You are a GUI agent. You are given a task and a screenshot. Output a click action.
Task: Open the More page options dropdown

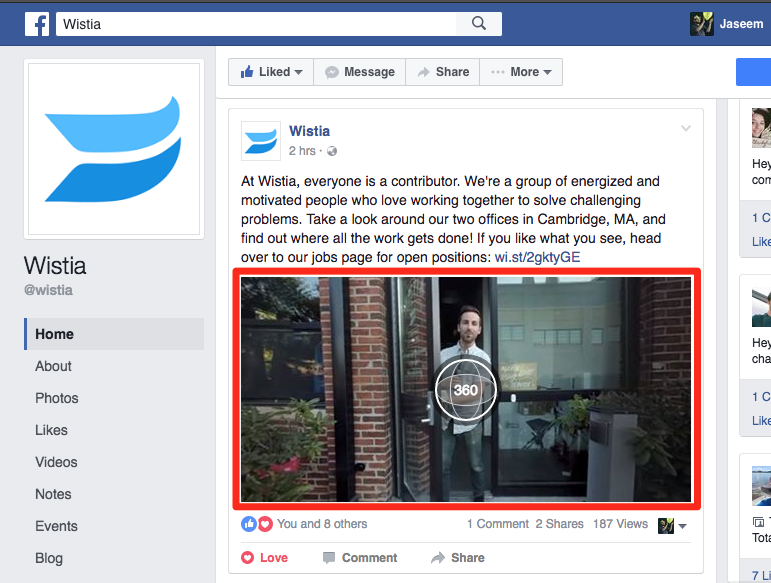(521, 72)
